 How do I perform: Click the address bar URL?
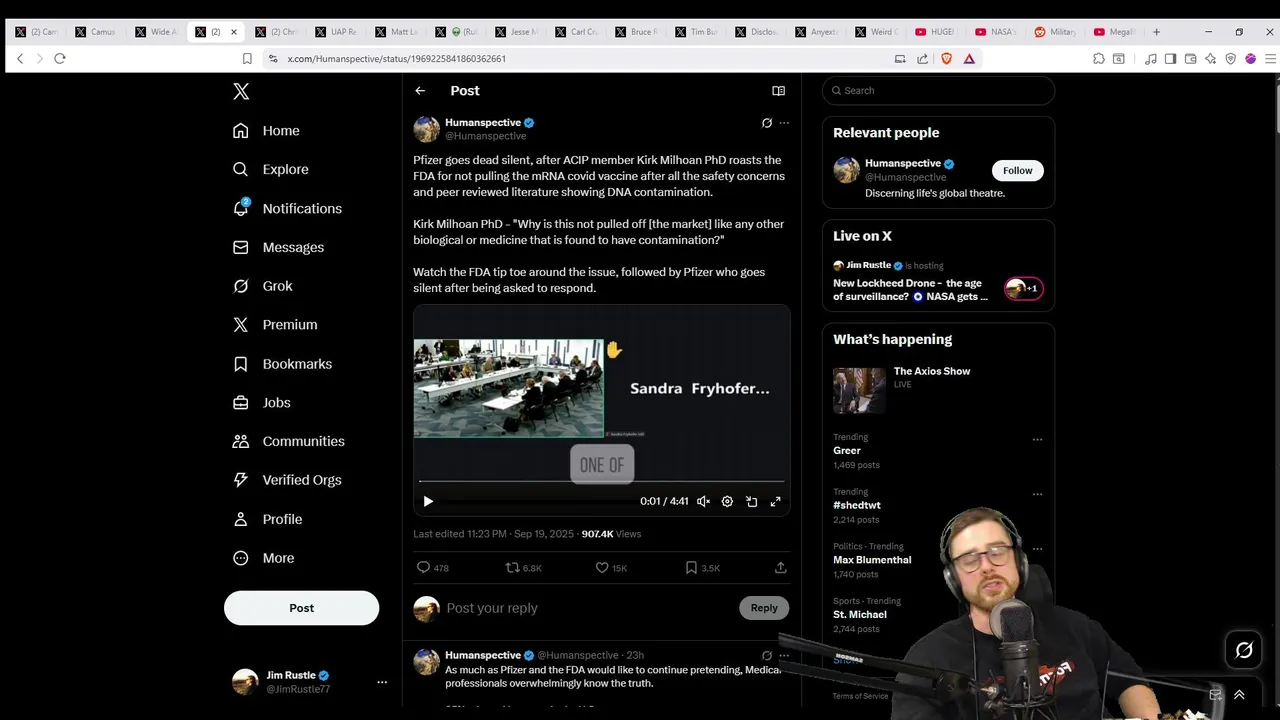tap(397, 59)
